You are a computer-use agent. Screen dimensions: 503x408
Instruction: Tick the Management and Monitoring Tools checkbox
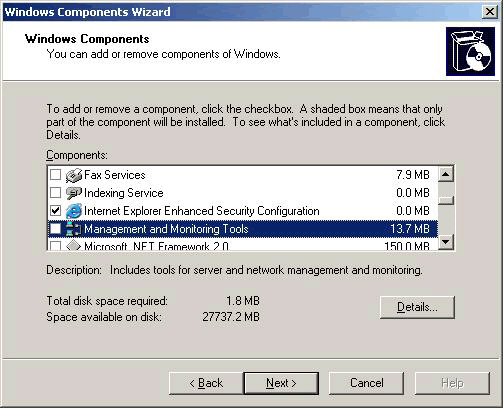(x=55, y=229)
